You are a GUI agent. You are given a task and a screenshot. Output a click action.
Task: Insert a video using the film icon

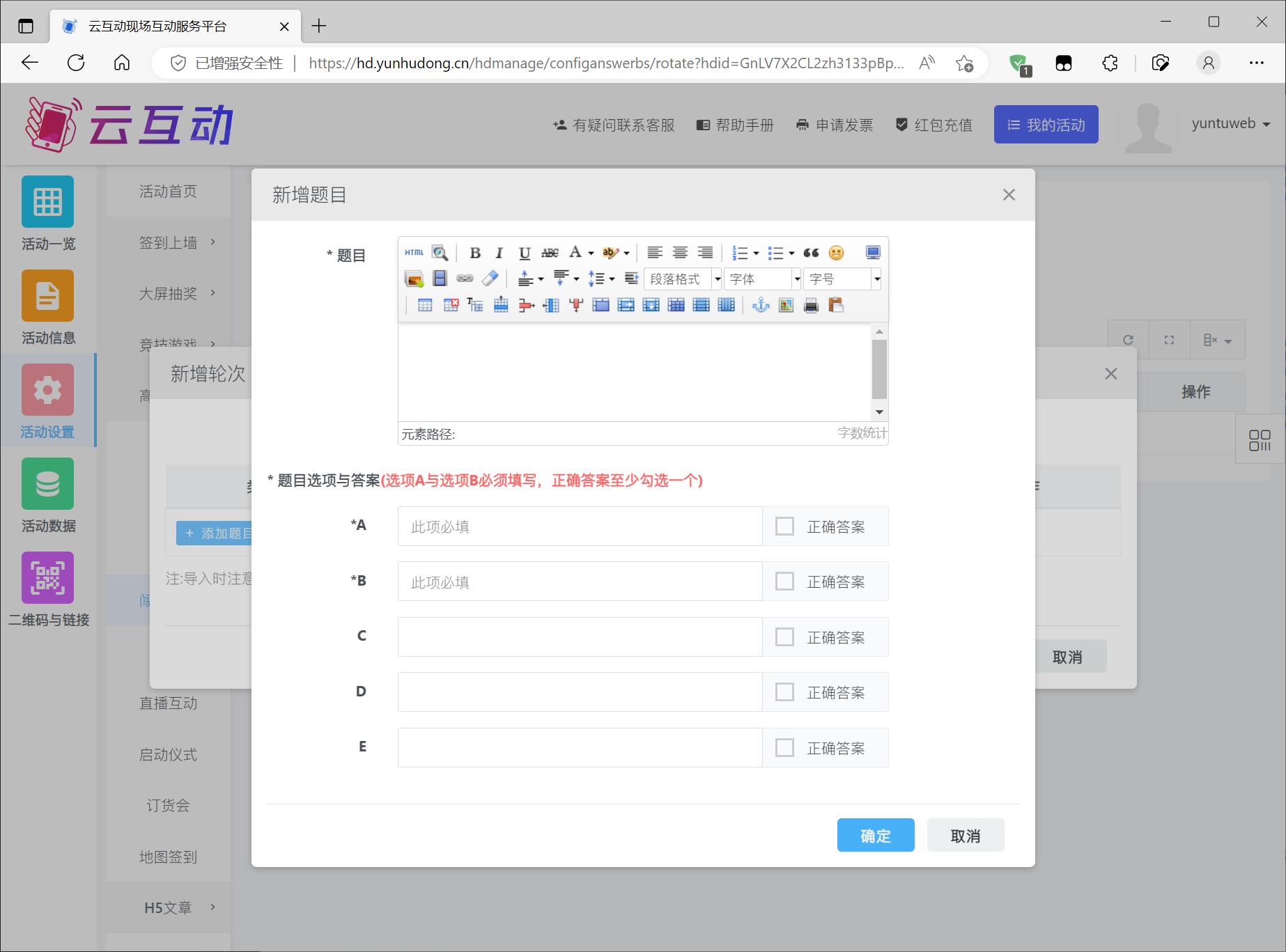[440, 279]
